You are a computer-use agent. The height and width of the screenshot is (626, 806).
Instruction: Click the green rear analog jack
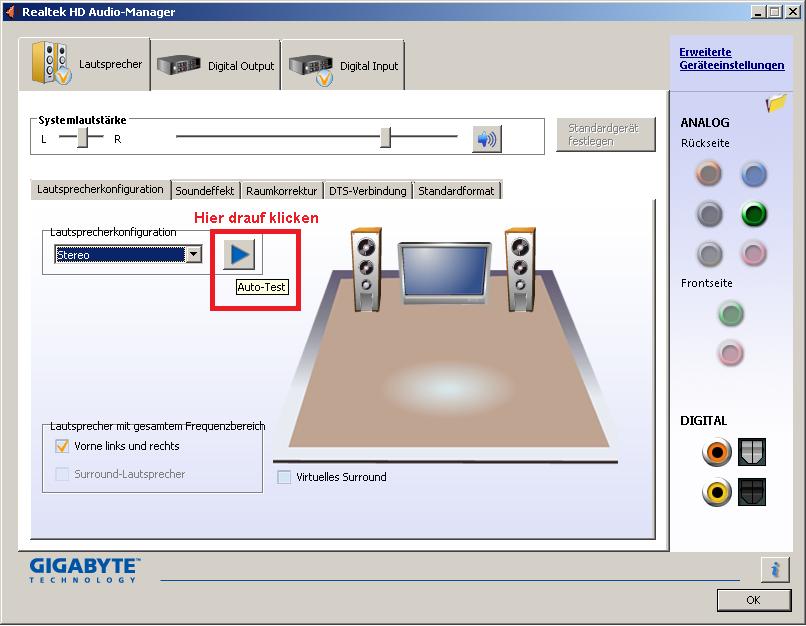754,214
